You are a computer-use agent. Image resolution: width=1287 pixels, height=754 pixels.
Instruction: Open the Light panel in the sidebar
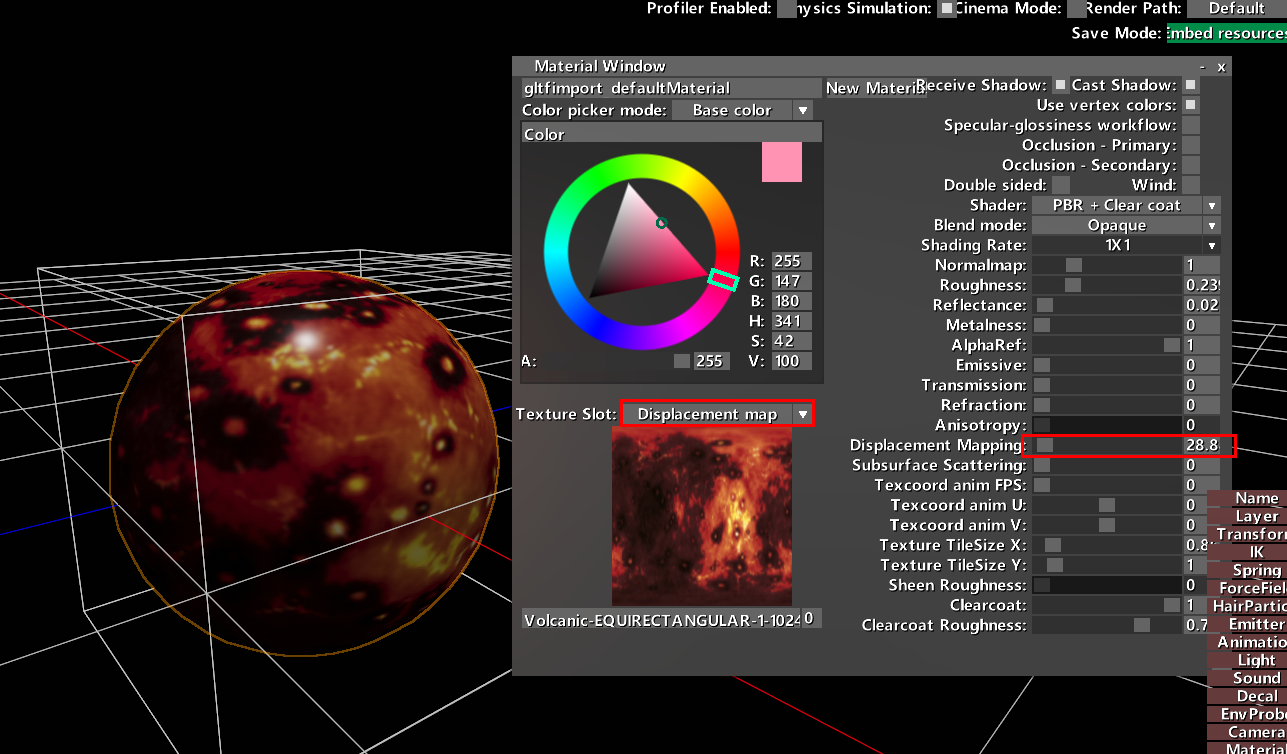click(1253, 659)
